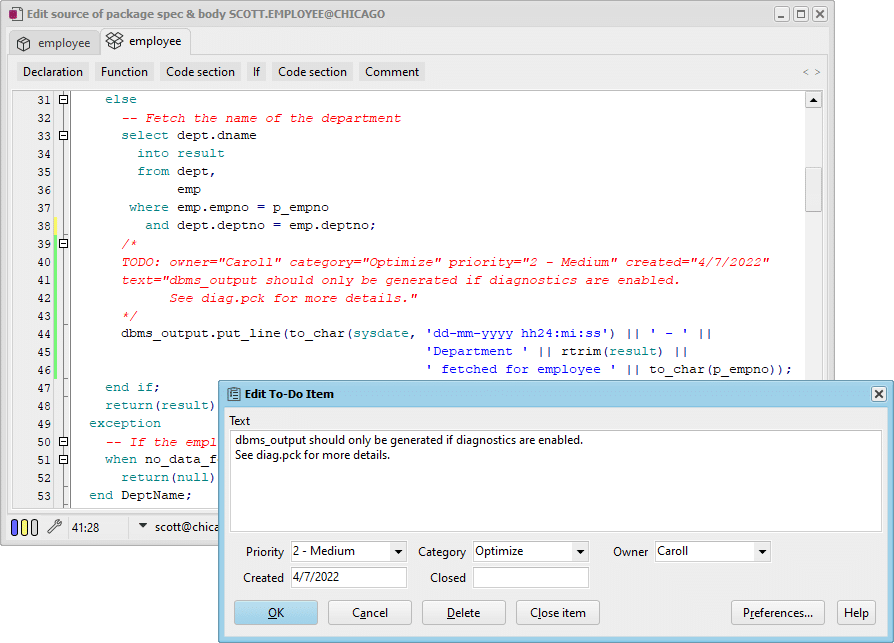Click 'return(result)' on line 48
This screenshot has width=894, height=643.
point(160,405)
